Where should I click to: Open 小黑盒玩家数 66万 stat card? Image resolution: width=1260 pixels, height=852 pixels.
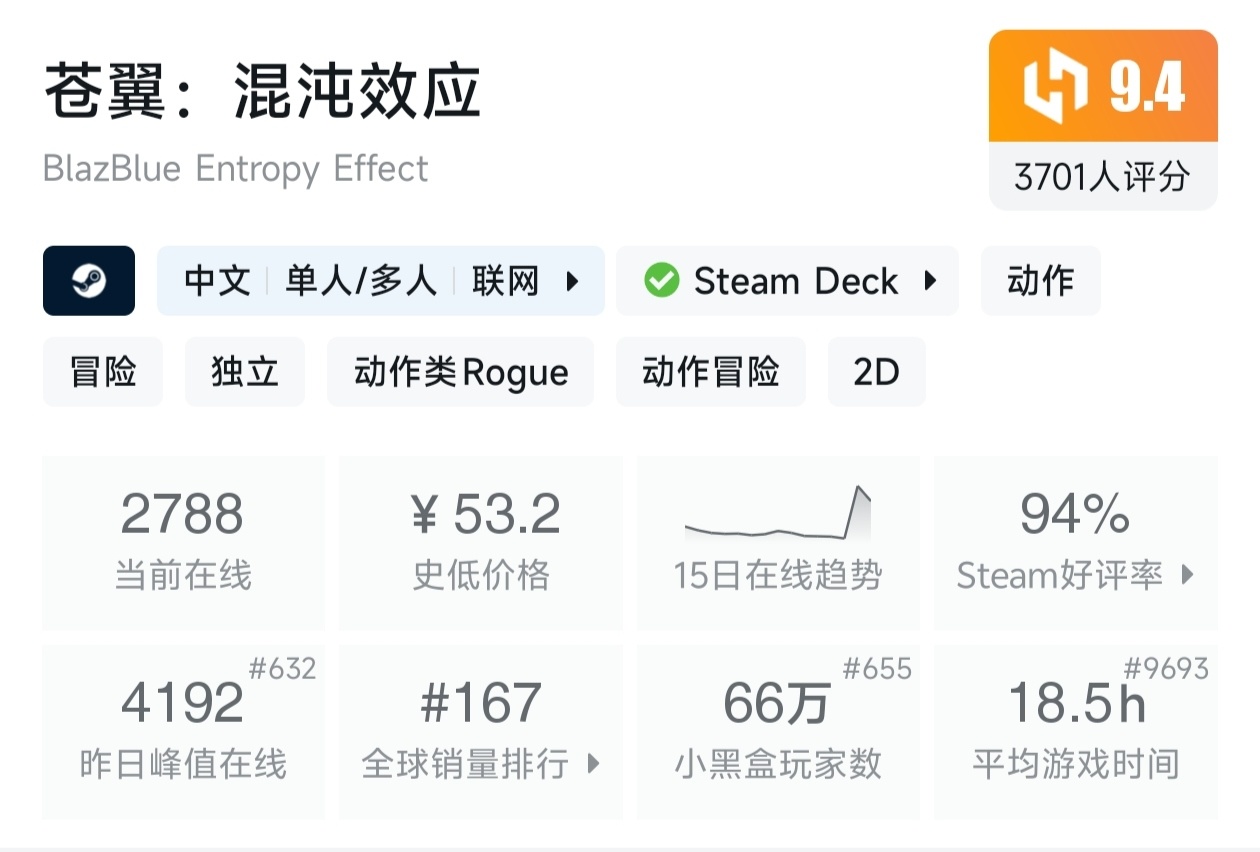777,732
